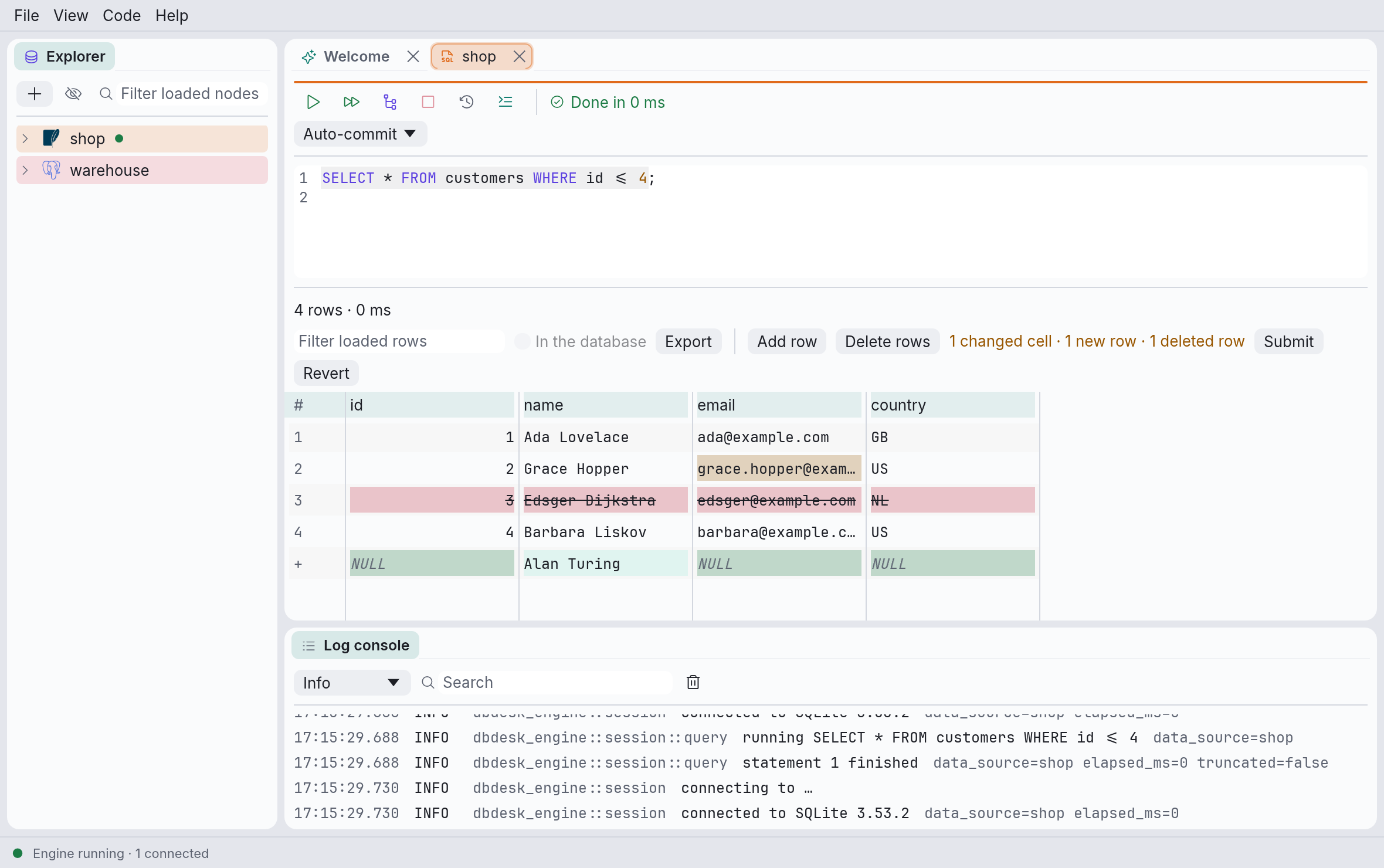The image size is (1384, 868).
Task: Open the Auto-commit dropdown
Action: (360, 134)
